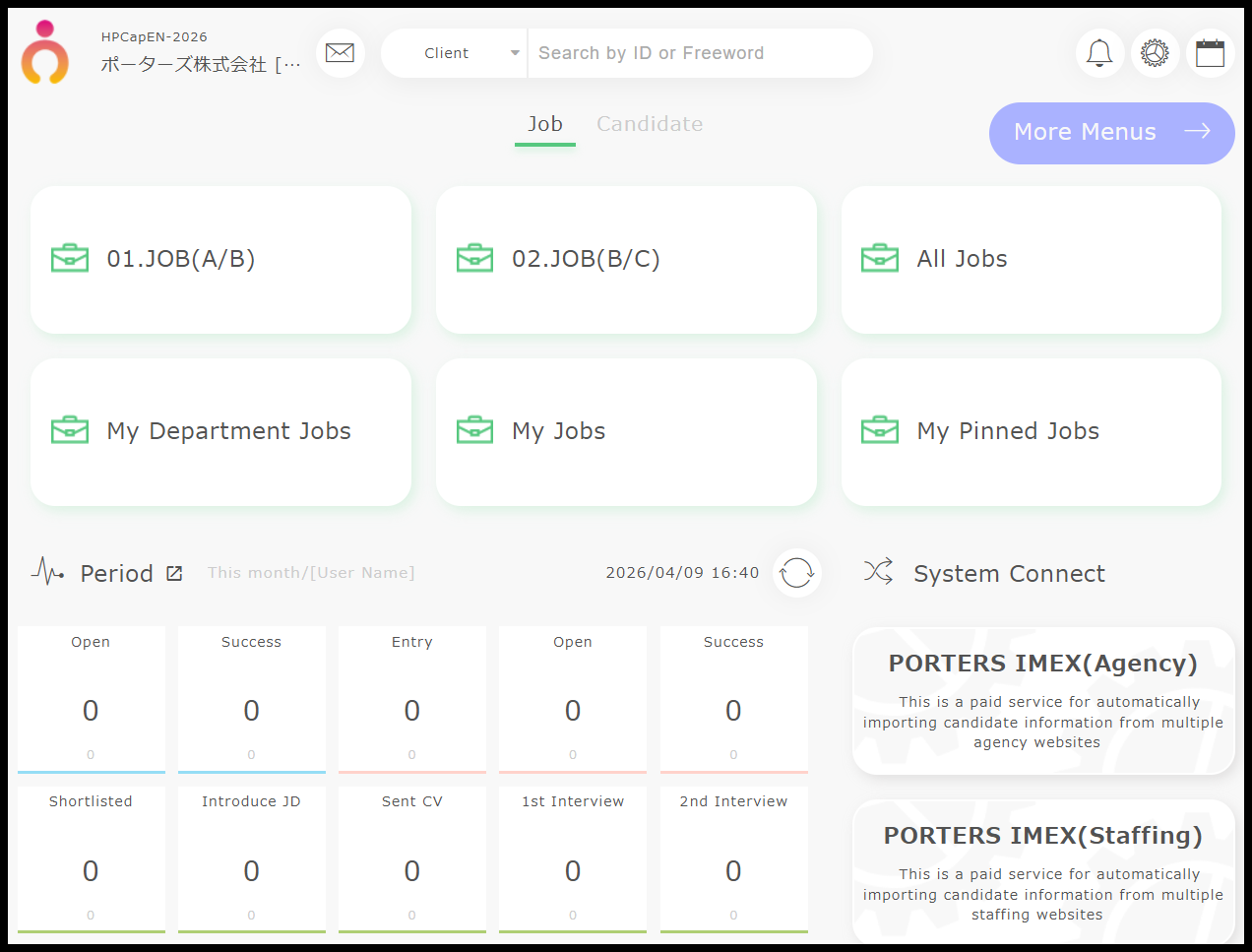Screen dimensions: 1252x952
Task: Expand the Client search type dropdown
Action: (455, 53)
